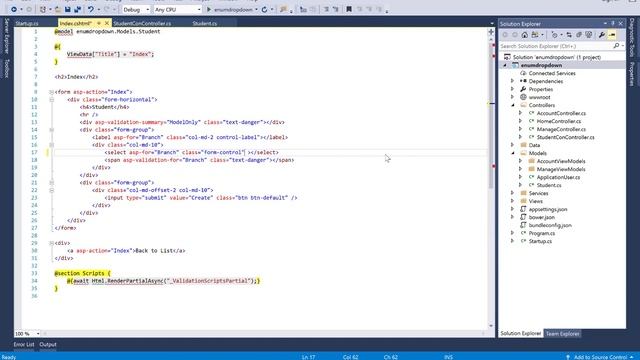Screen dimensions: 640x360
Task: Click Properties wrench icon in Solution Explorer toolbar
Action: click(x=602, y=35)
